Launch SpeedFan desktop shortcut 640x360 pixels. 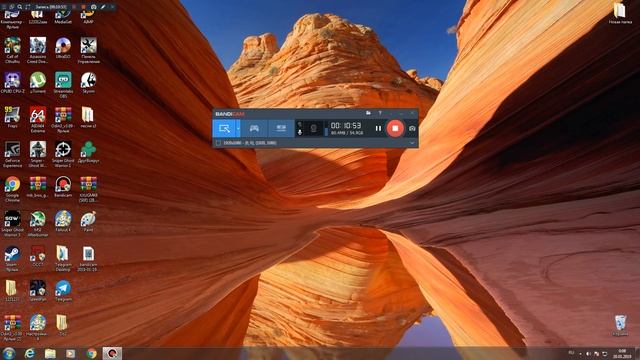point(38,291)
